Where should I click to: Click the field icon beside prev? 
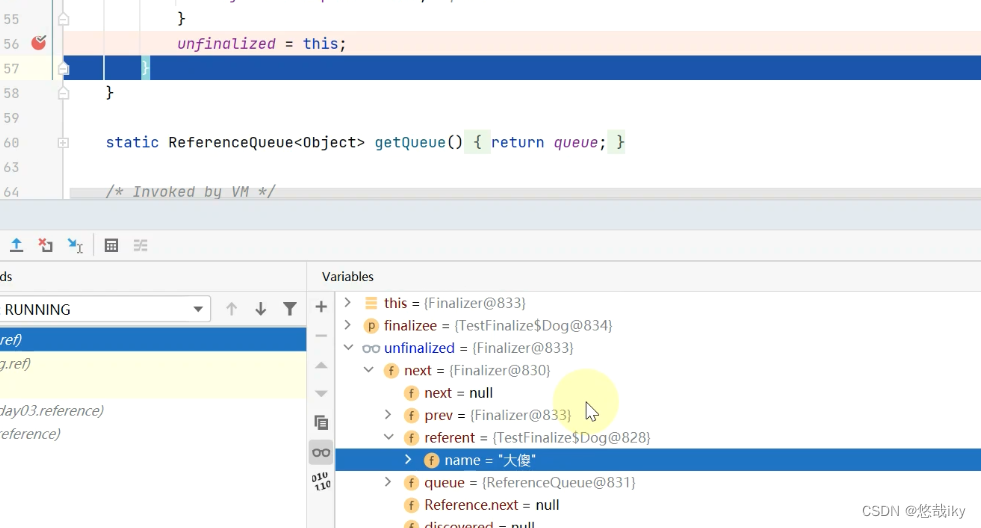click(411, 415)
